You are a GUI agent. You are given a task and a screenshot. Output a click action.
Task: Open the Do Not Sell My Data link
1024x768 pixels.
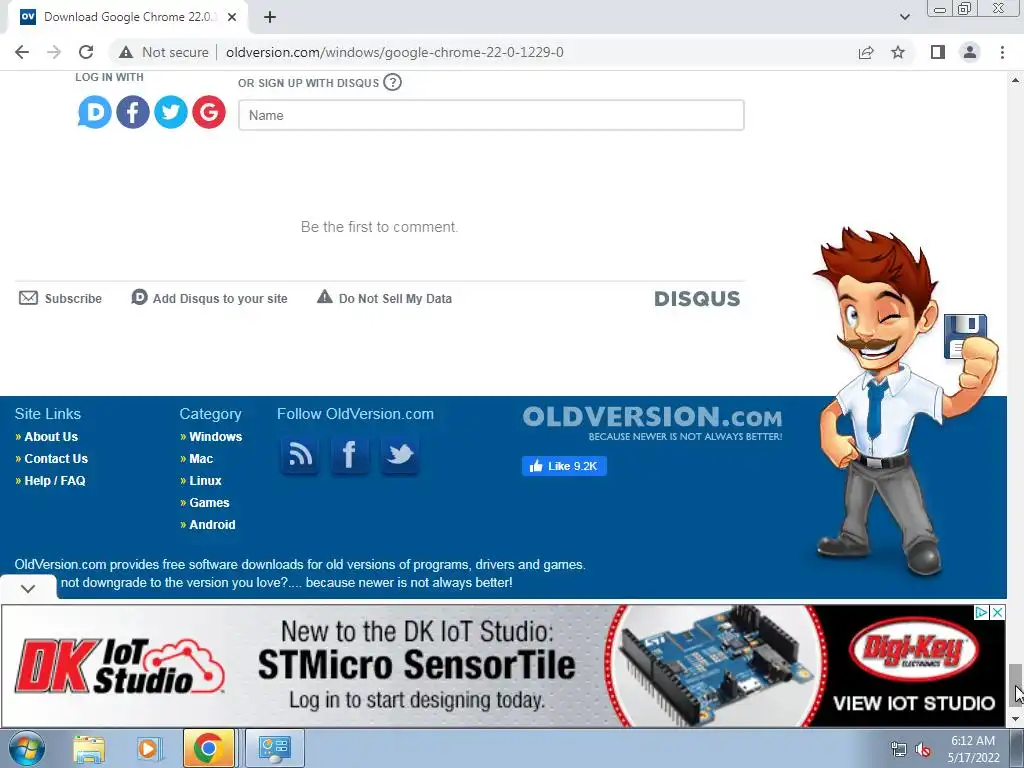click(384, 298)
